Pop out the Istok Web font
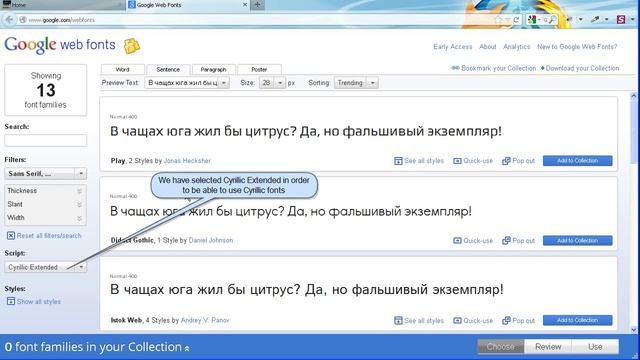This screenshot has width=640, height=360. [x=518, y=320]
